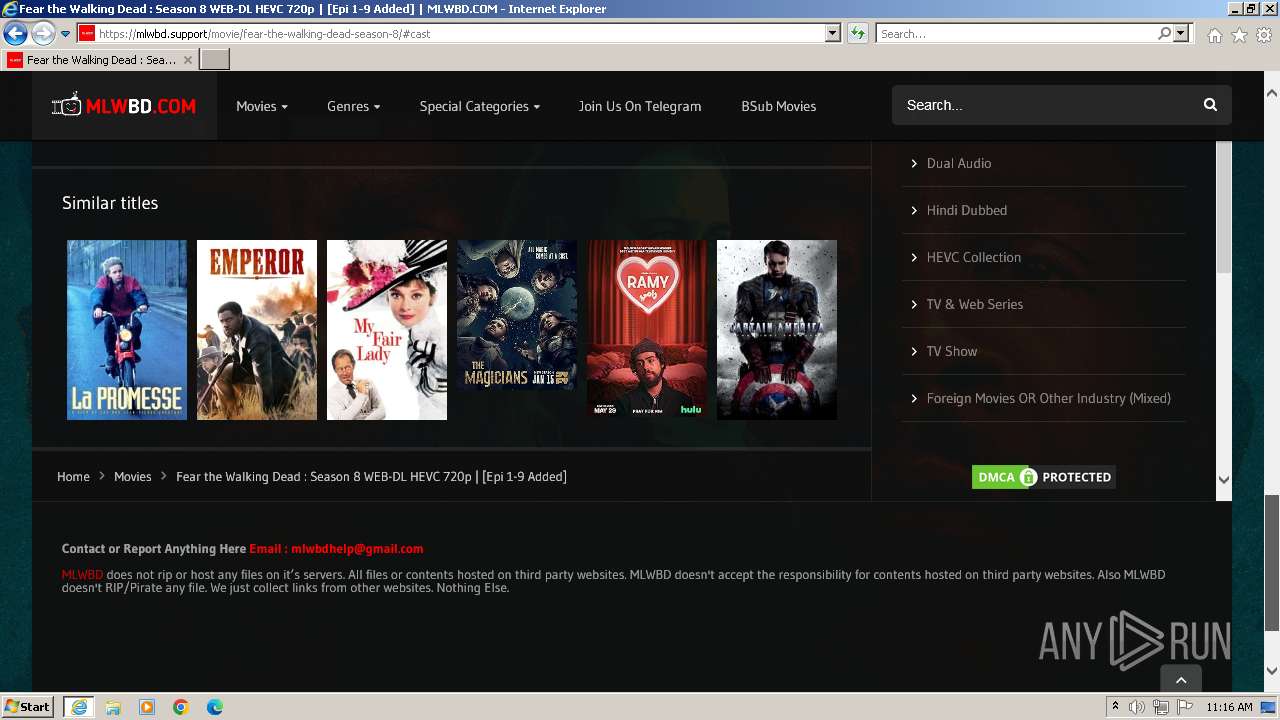1280x720 pixels.
Task: Open the My Fair Lady poster
Action: point(387,330)
